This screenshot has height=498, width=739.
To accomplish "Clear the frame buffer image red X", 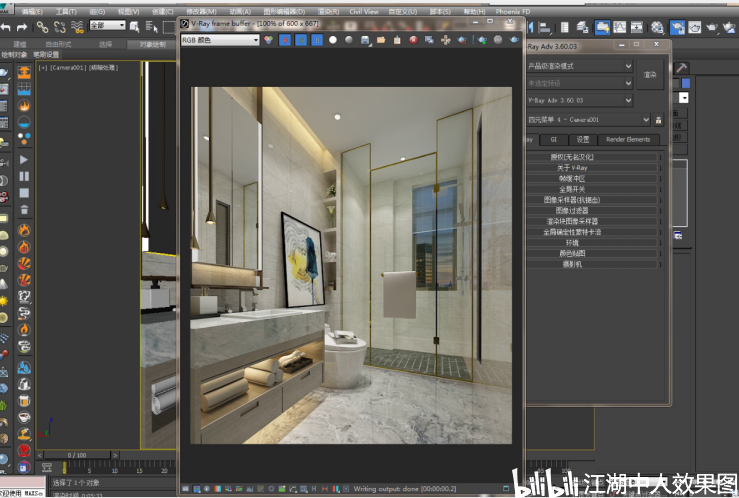I will coord(413,40).
